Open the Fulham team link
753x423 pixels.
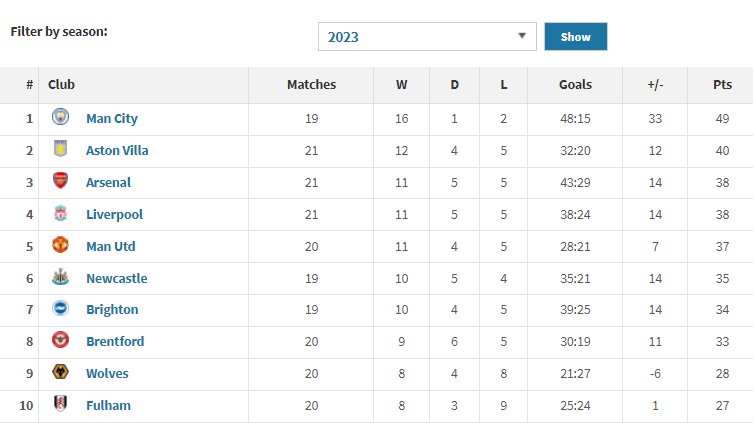pos(108,406)
